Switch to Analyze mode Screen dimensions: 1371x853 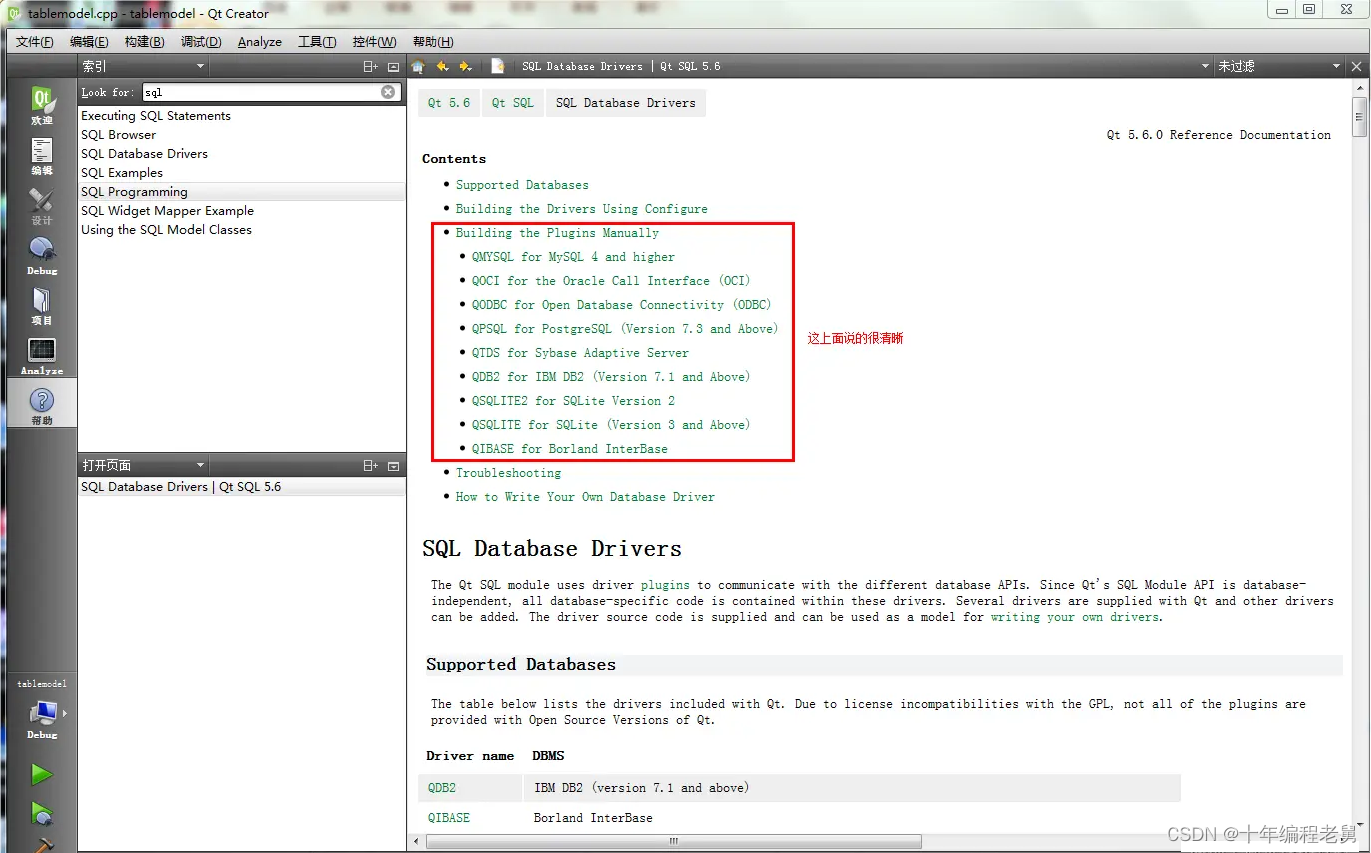coord(41,355)
